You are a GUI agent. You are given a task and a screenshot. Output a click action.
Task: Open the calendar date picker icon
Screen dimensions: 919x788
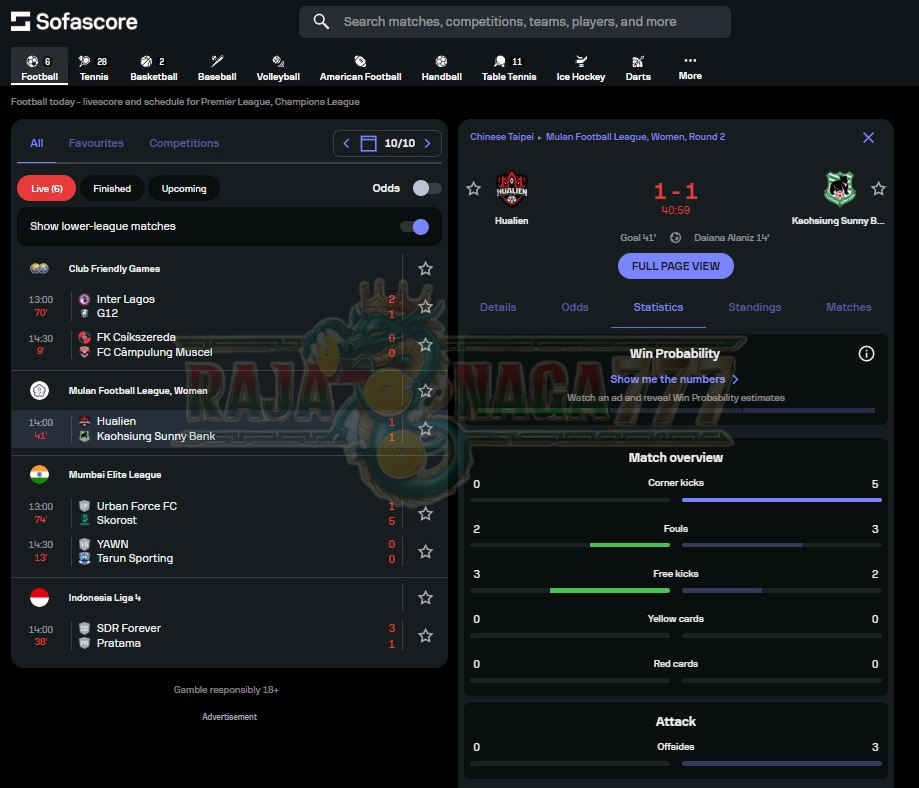click(x=368, y=144)
